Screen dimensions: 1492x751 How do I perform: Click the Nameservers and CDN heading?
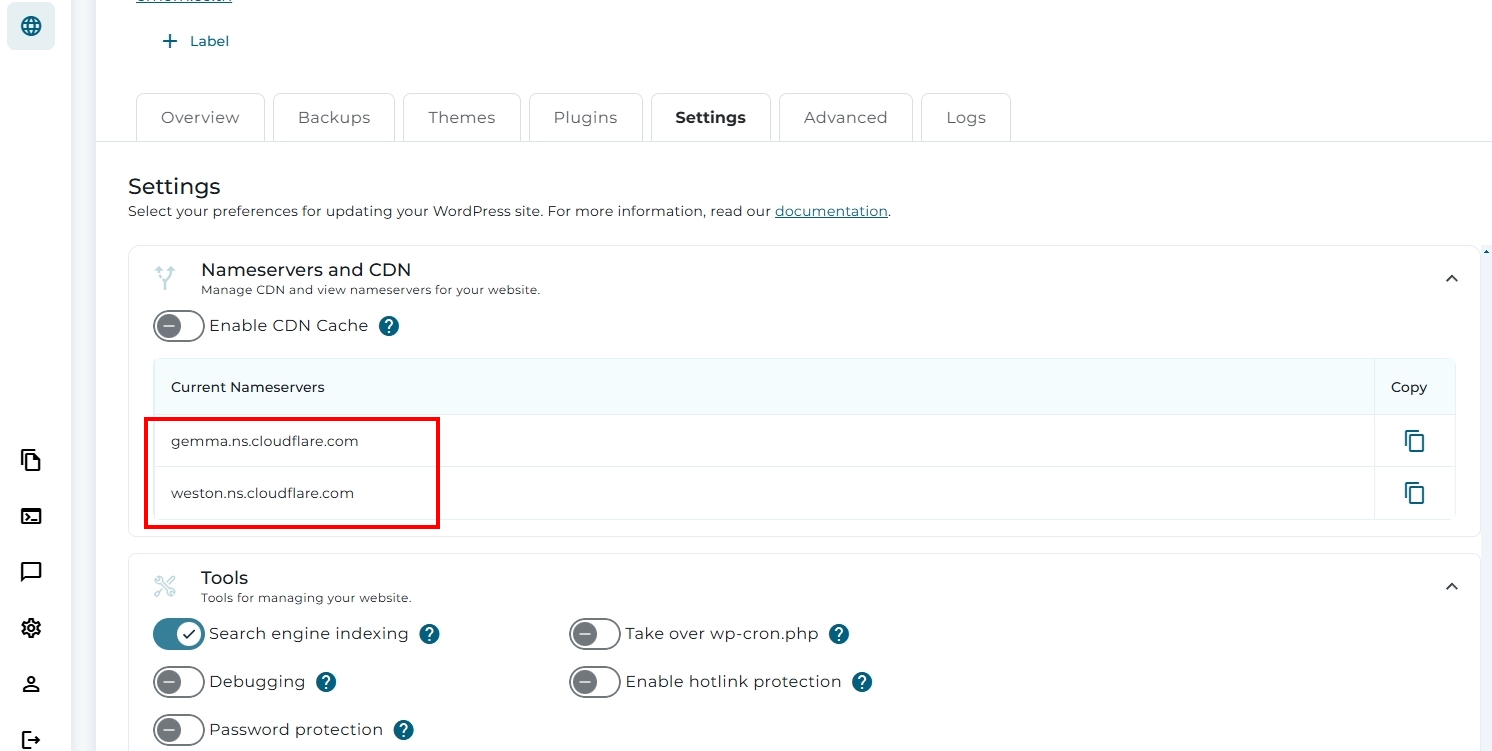click(306, 270)
